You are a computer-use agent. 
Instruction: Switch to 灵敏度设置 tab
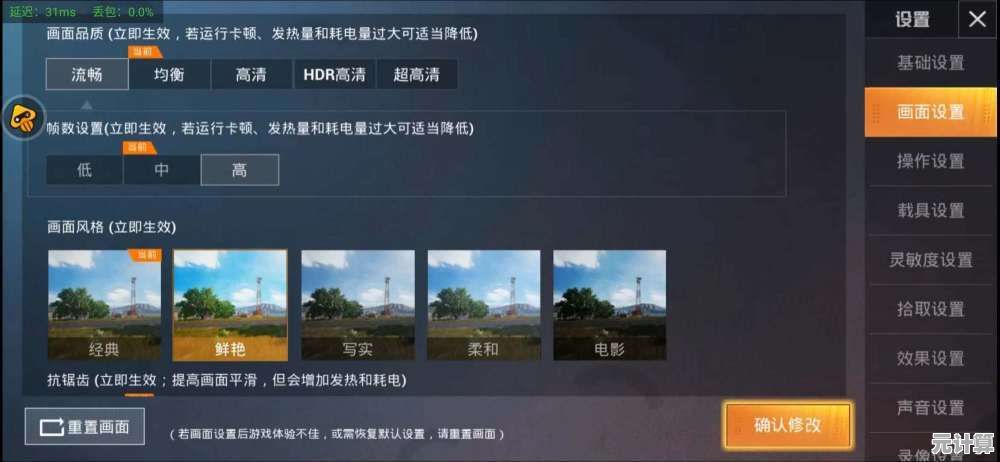pyautogui.click(x=930, y=260)
